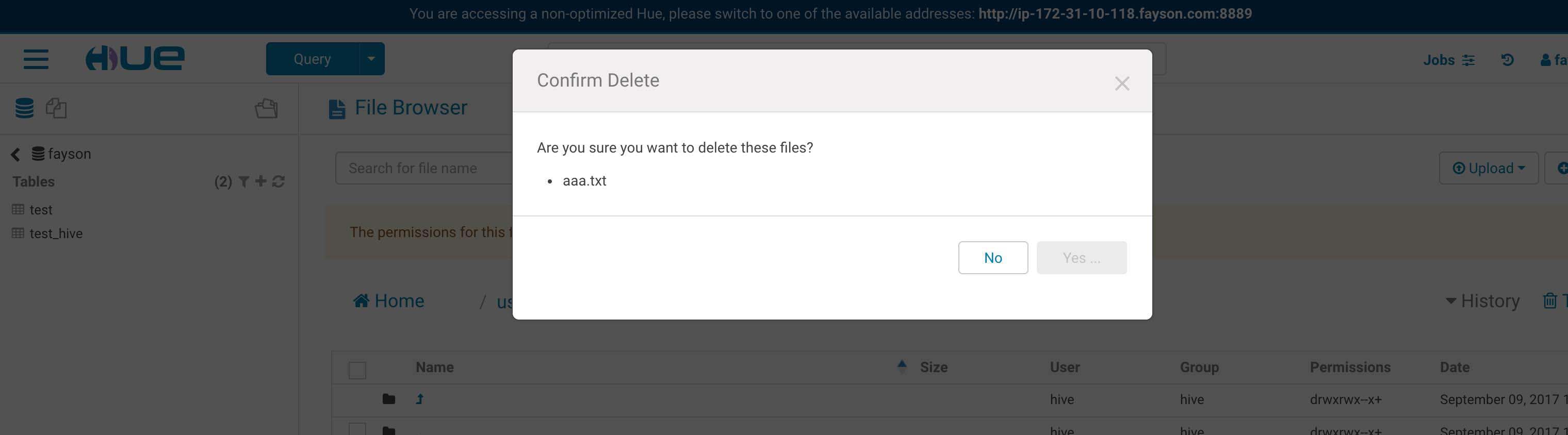Refresh the tables list

278,181
